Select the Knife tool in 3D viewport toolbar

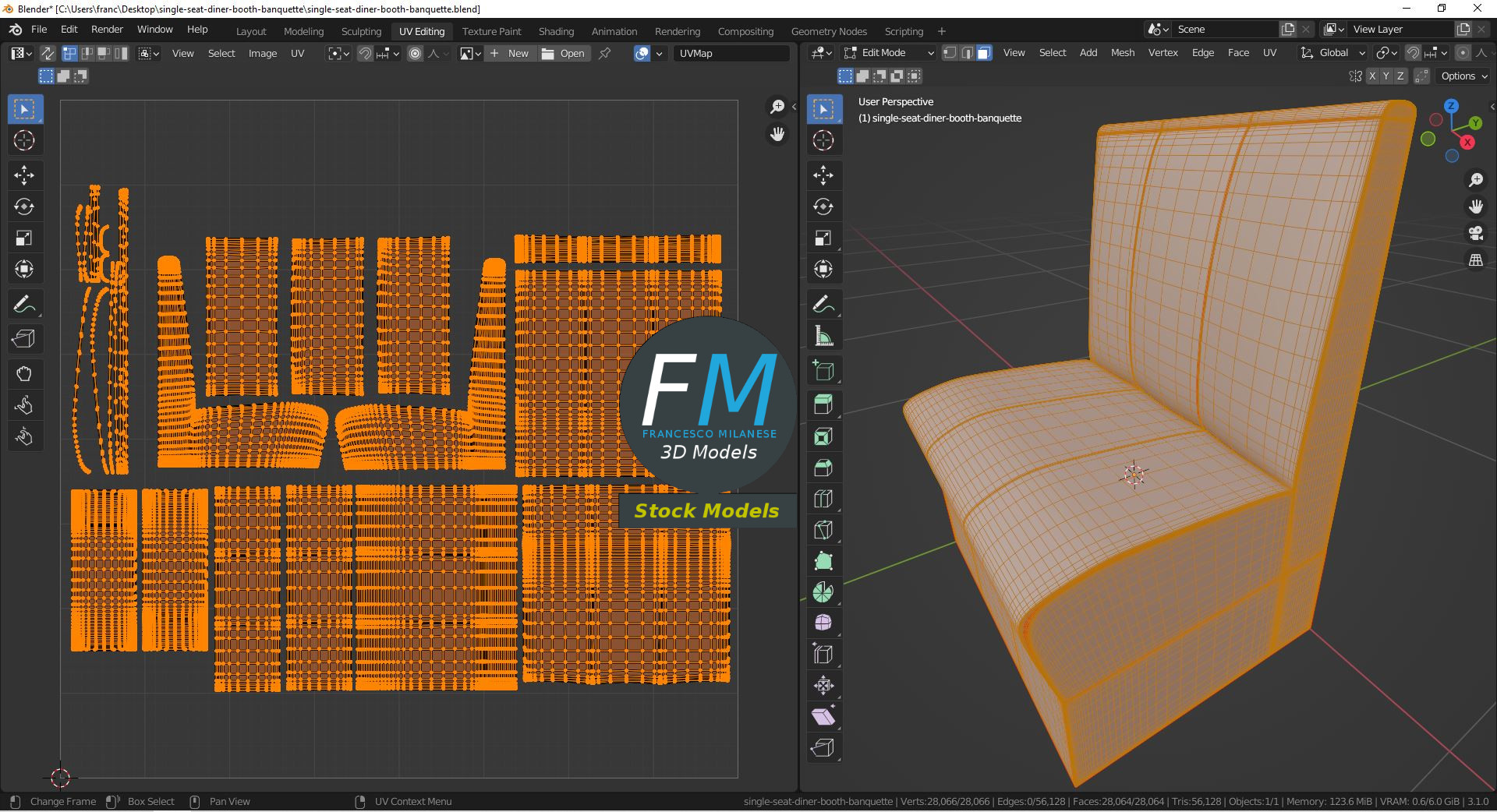(x=823, y=530)
